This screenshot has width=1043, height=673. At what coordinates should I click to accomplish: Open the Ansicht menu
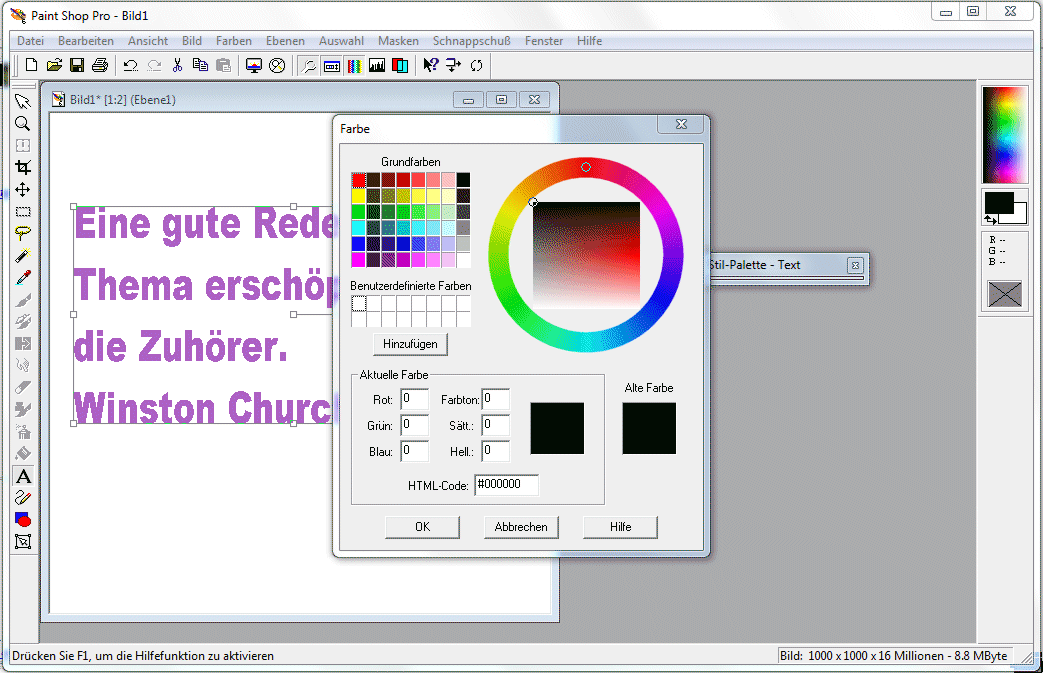148,41
